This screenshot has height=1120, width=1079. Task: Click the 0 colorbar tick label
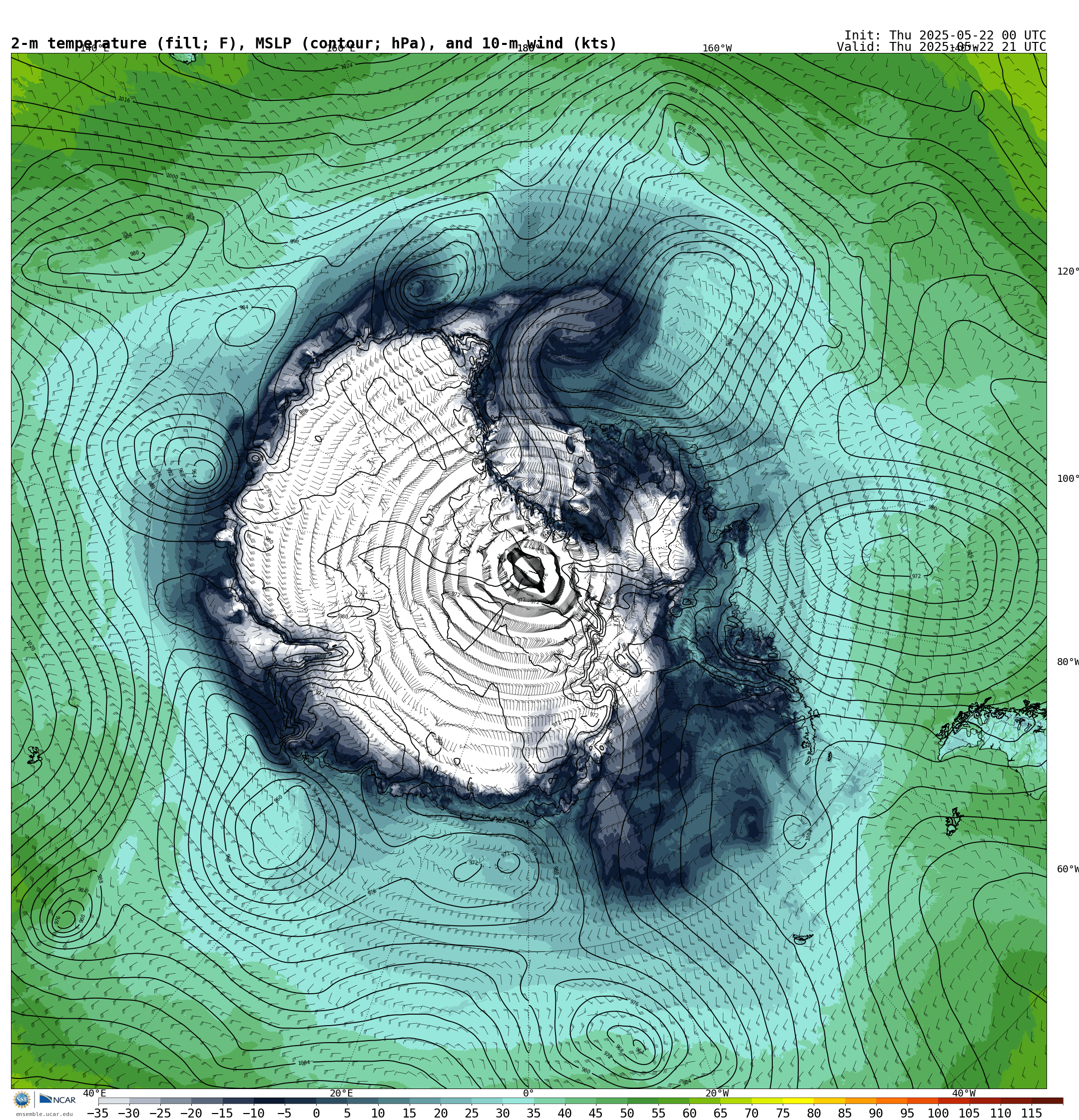(316, 1113)
